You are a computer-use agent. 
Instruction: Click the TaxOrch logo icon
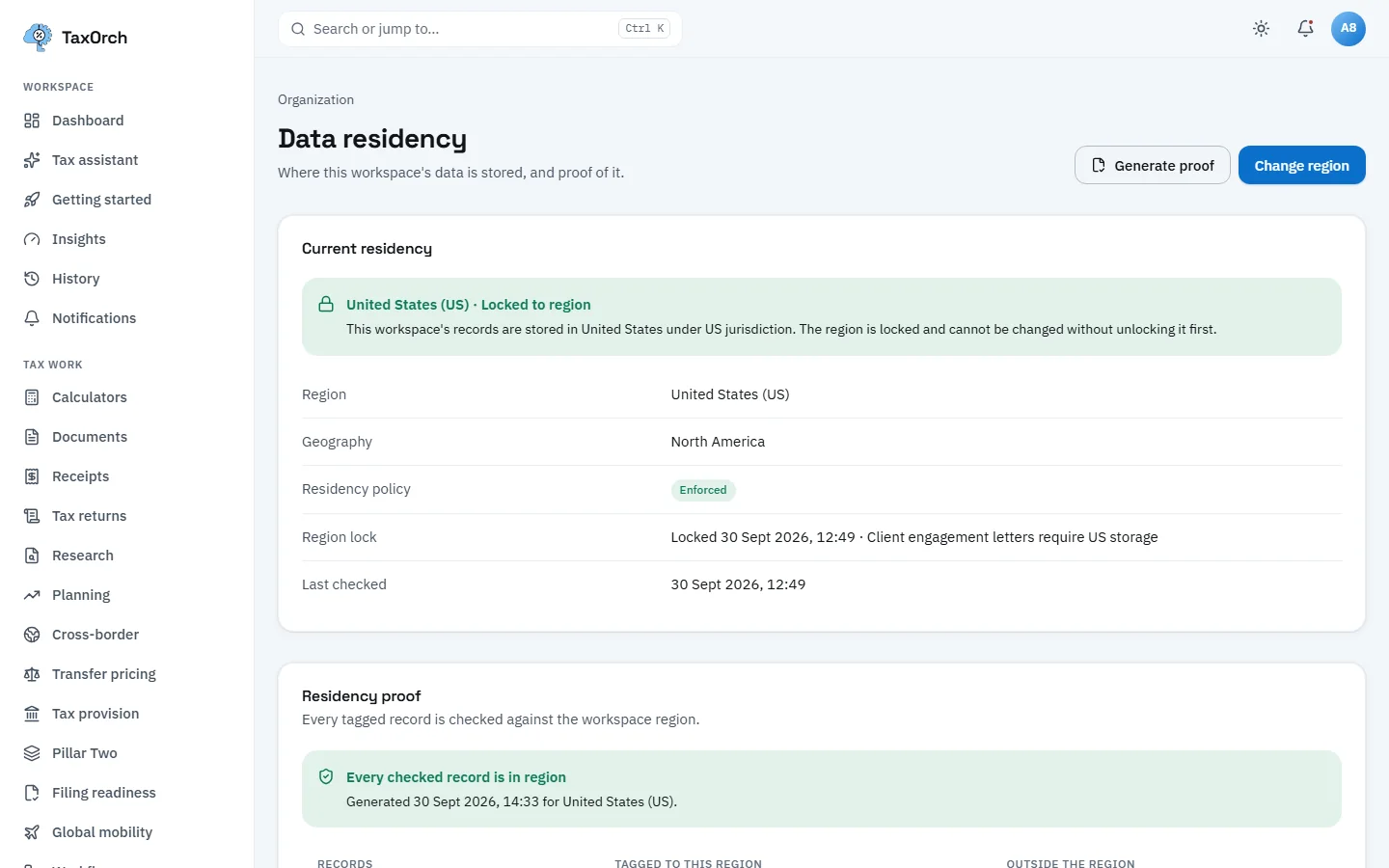click(x=38, y=37)
